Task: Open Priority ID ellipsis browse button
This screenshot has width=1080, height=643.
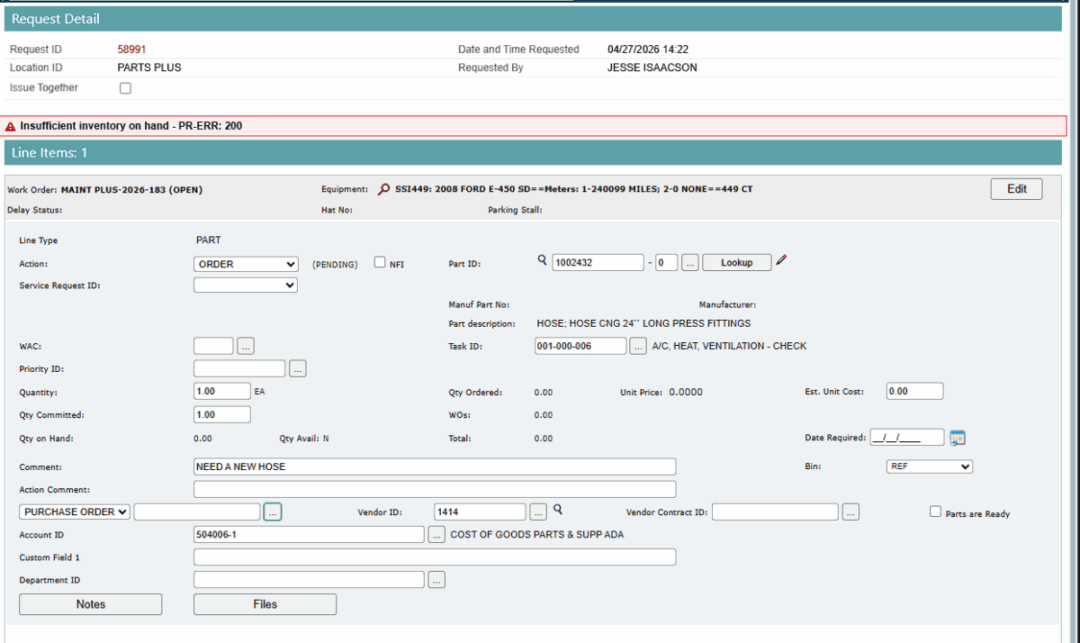Action: point(298,369)
